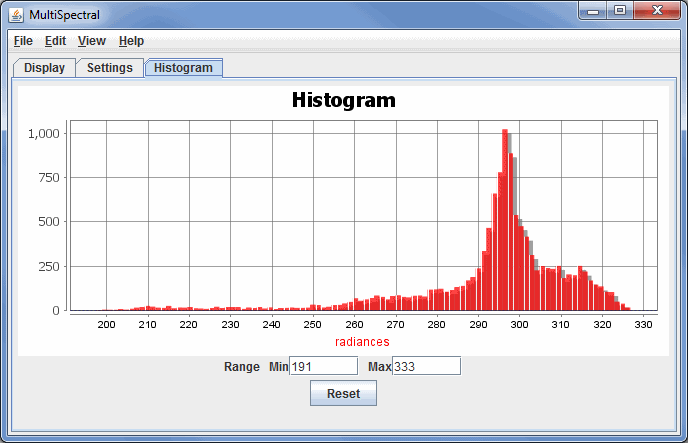Open the View menu

tap(92, 41)
